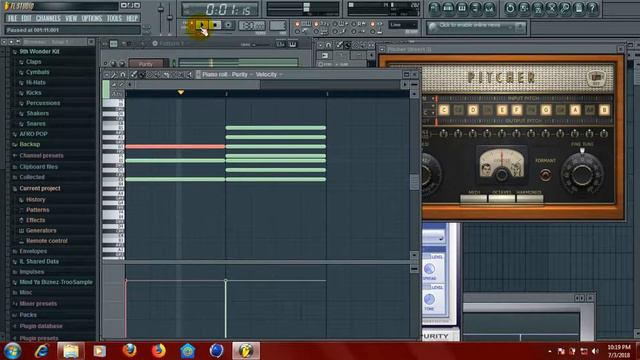Expand the Packs folder
The width and height of the screenshot is (640, 360).
[28, 315]
